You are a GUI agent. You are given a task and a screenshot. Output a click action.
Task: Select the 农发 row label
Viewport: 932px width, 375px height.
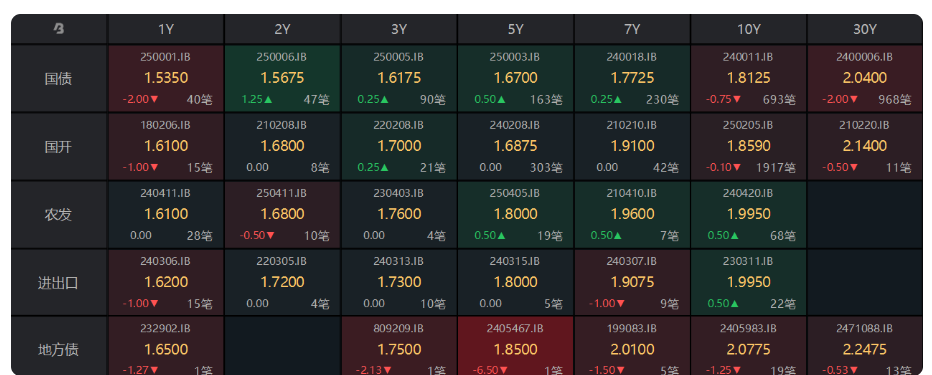click(x=59, y=215)
